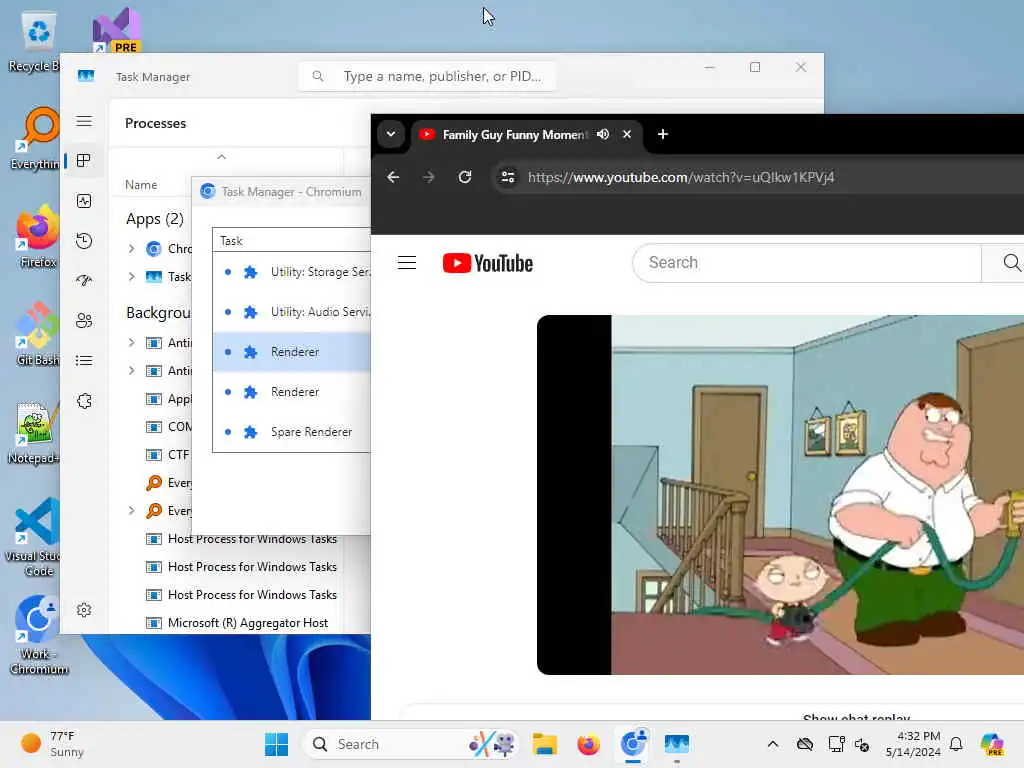The image size is (1024, 768).
Task: Open Windows Start menu
Action: click(276, 744)
